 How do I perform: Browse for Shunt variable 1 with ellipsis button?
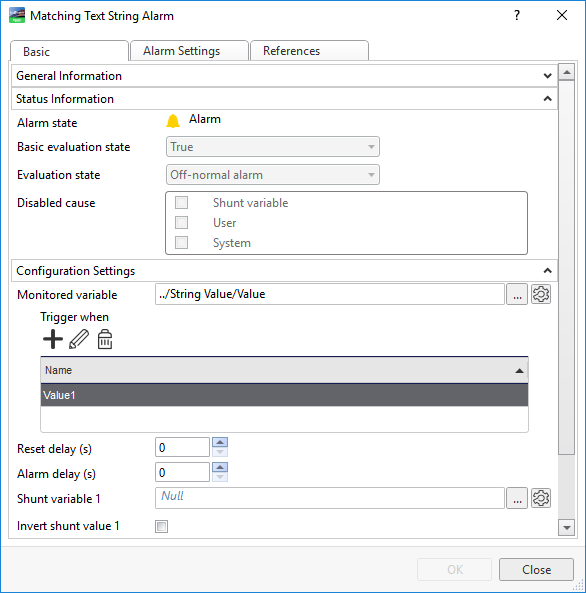[x=517, y=498]
